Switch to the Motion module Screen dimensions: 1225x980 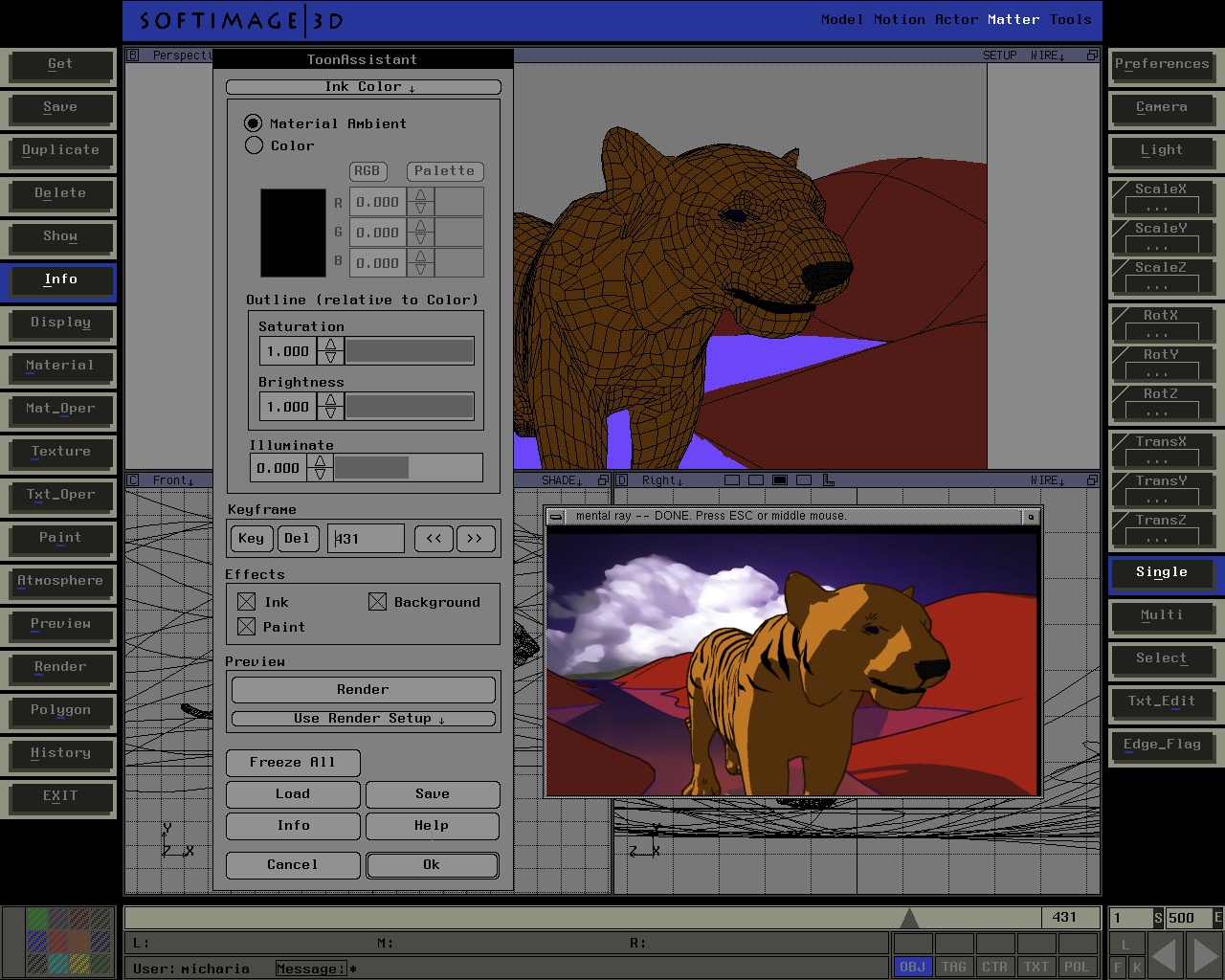pos(899,19)
